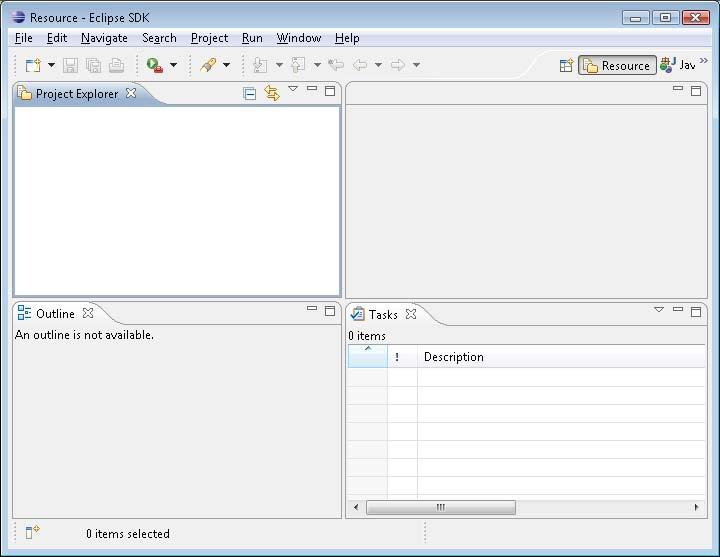Click the Eclipse icon in title bar
Viewport: 720px width, 557px height.
[19, 17]
